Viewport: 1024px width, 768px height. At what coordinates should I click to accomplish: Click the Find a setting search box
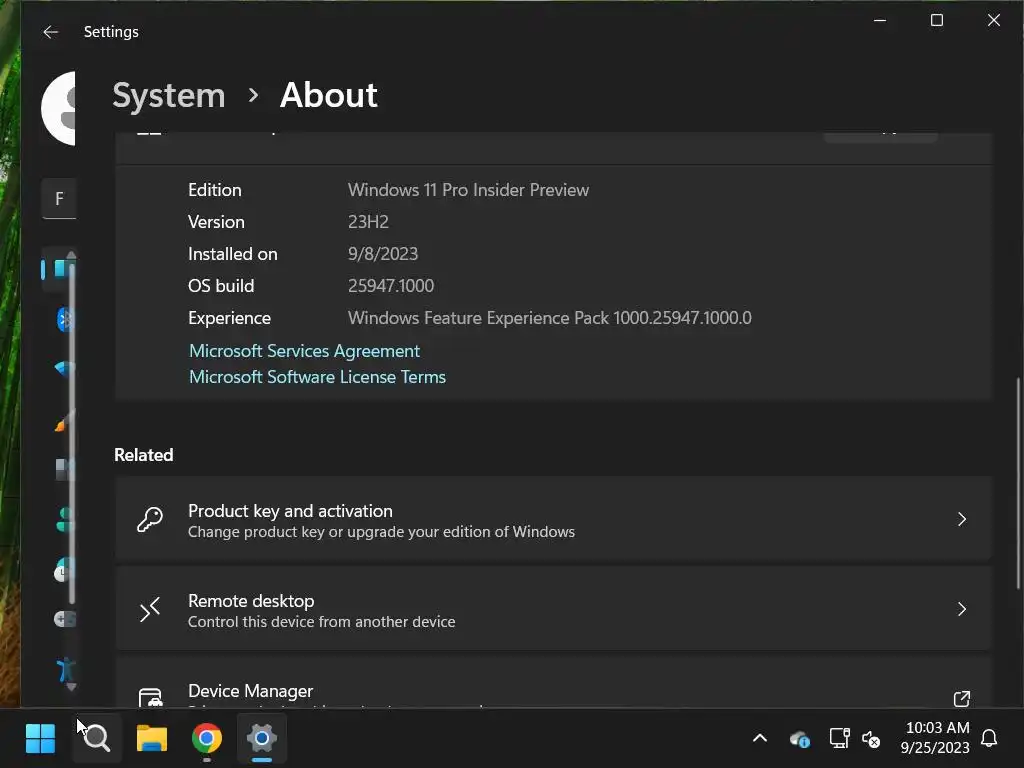[x=59, y=199]
